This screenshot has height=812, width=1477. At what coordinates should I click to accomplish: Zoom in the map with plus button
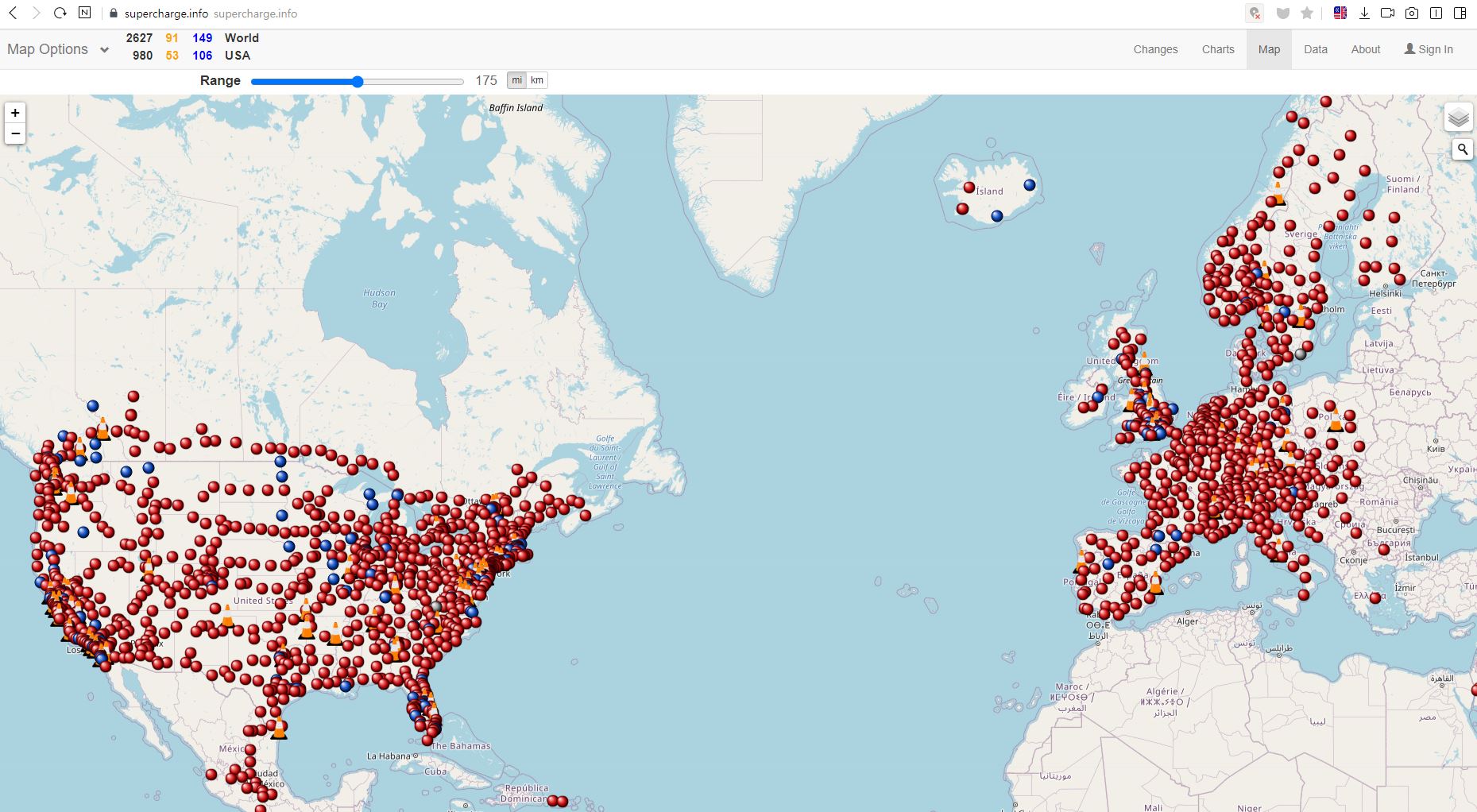(15, 113)
